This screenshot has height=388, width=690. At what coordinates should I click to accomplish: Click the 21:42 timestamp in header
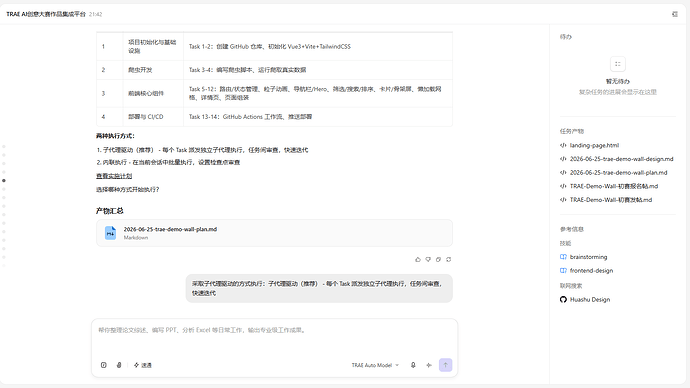(95, 14)
